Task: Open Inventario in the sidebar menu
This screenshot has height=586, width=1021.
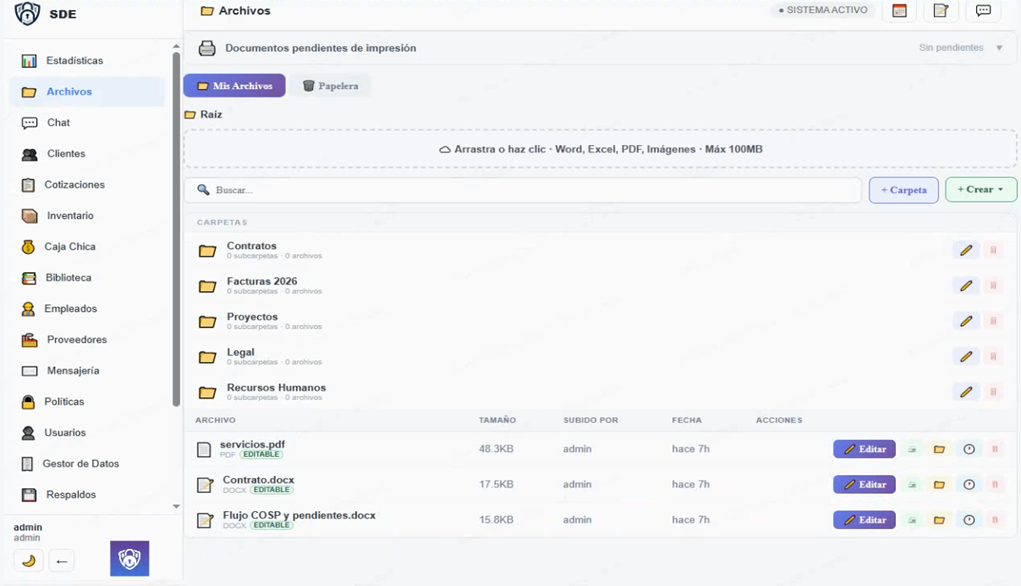Action: pyautogui.click(x=70, y=216)
